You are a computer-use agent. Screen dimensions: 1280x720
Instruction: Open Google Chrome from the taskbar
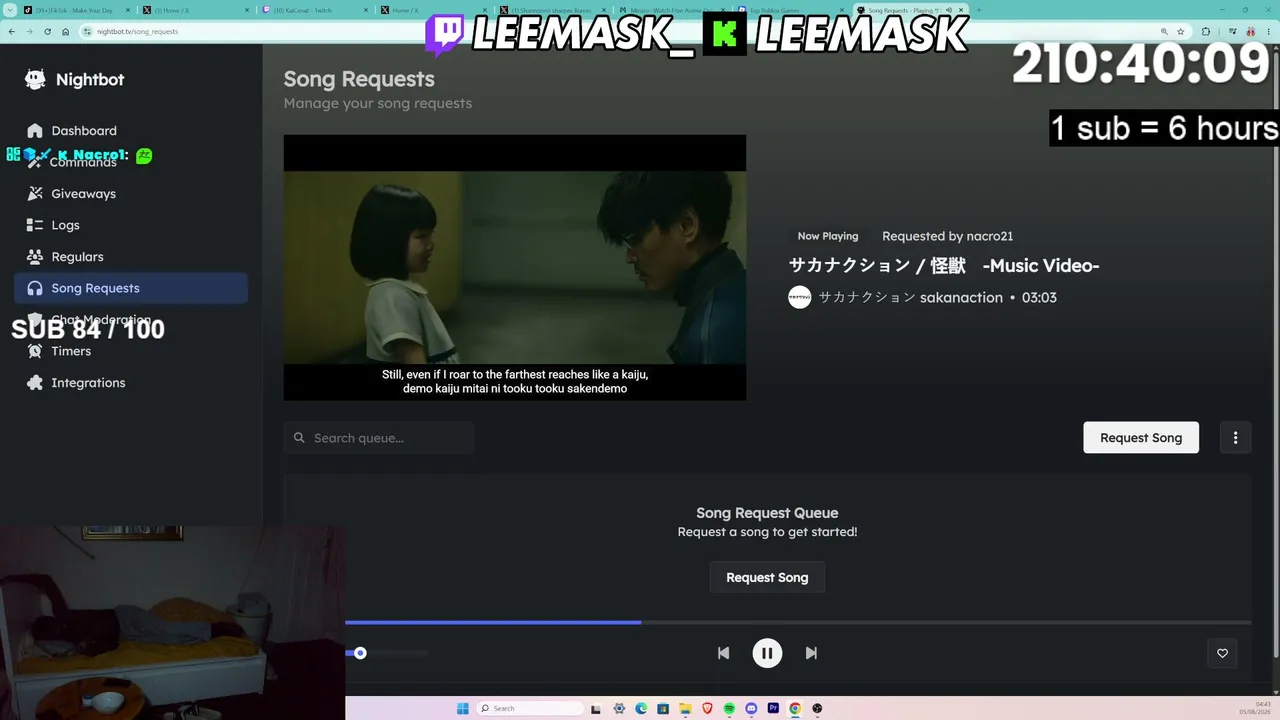(x=795, y=708)
